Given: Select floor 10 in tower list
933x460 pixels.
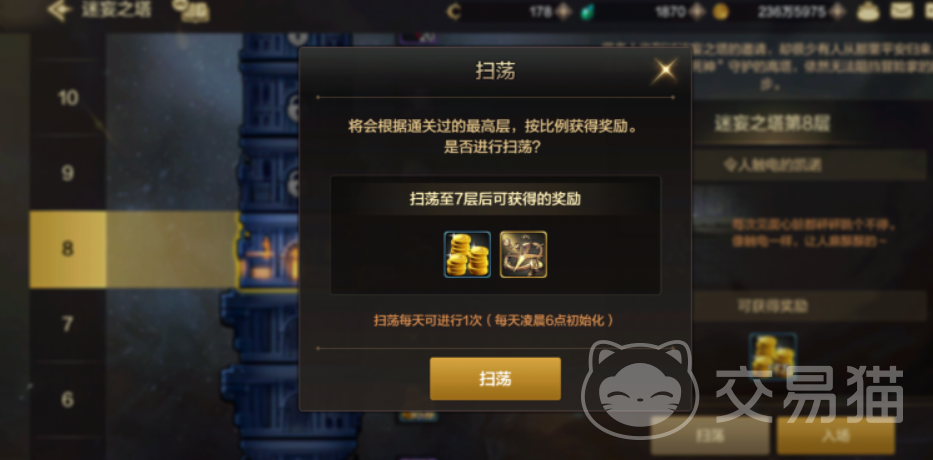Looking at the screenshot, I should coord(68,98).
